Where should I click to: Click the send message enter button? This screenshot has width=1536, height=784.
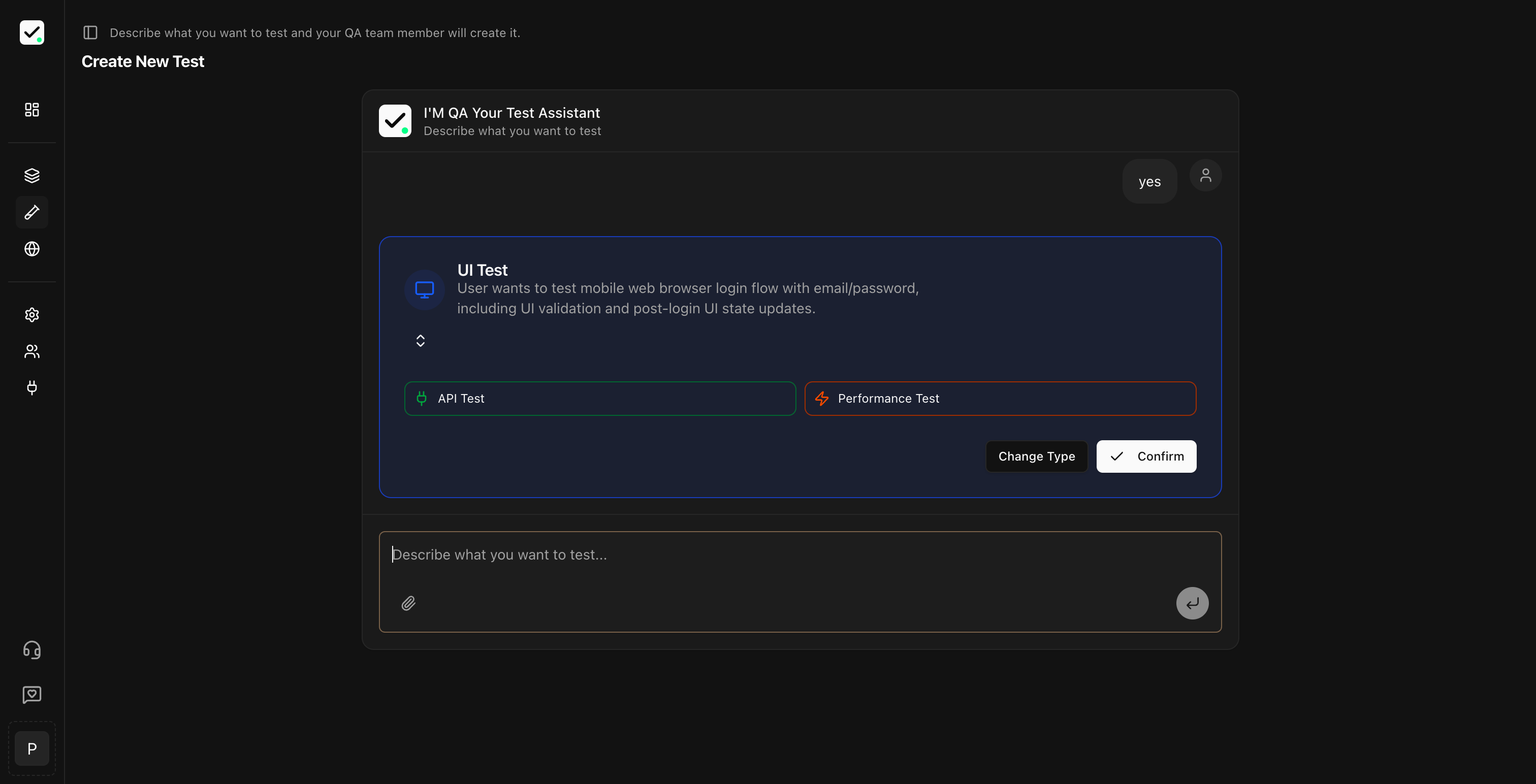1192,603
